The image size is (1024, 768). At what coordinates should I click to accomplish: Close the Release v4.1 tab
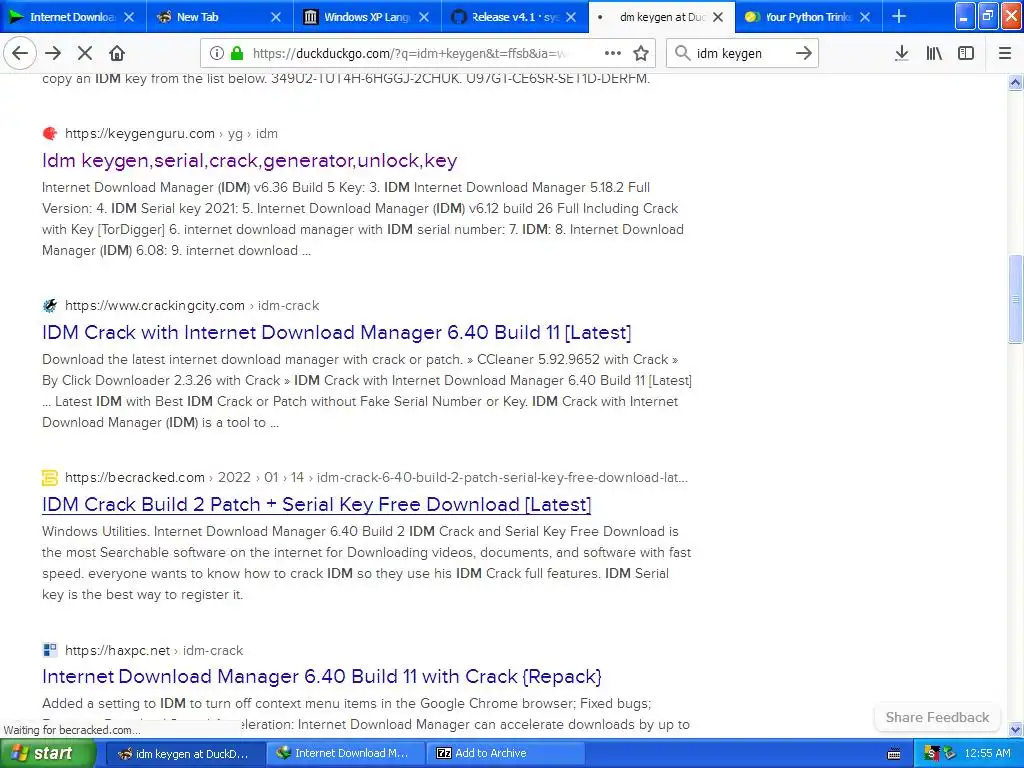pyautogui.click(x=571, y=17)
